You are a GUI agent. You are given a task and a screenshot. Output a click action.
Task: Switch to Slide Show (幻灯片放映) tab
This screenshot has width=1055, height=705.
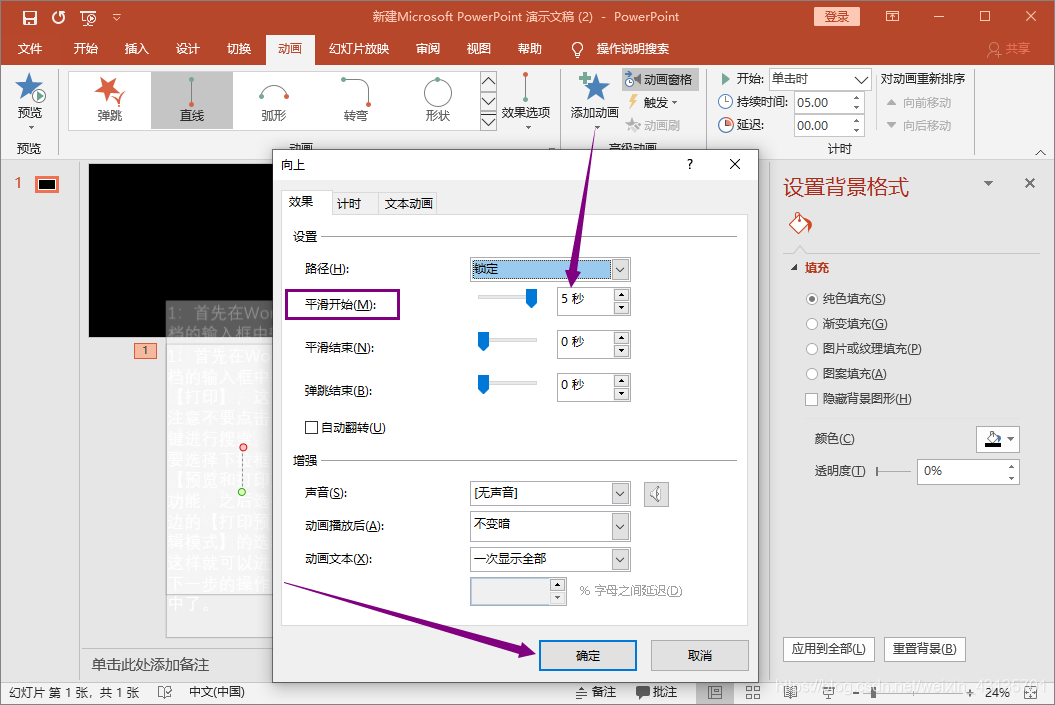click(359, 48)
